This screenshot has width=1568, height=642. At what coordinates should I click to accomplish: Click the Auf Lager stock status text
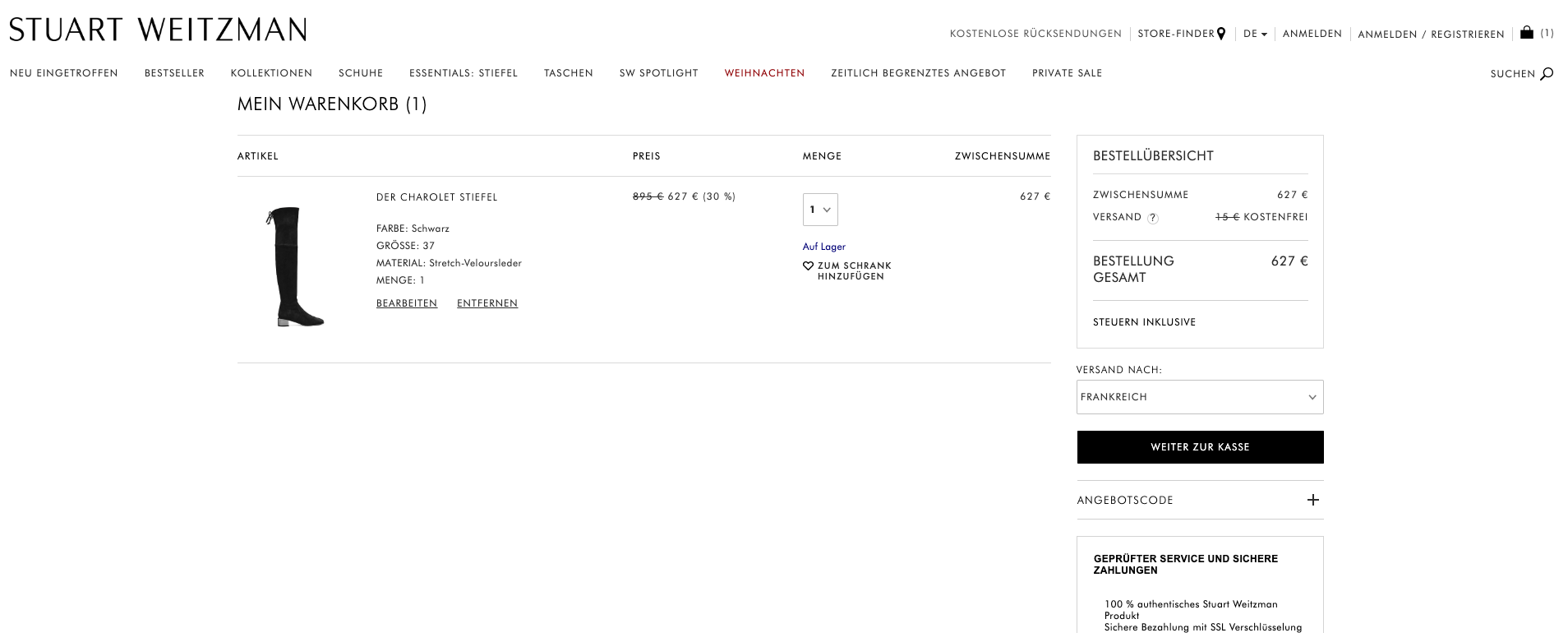point(823,247)
